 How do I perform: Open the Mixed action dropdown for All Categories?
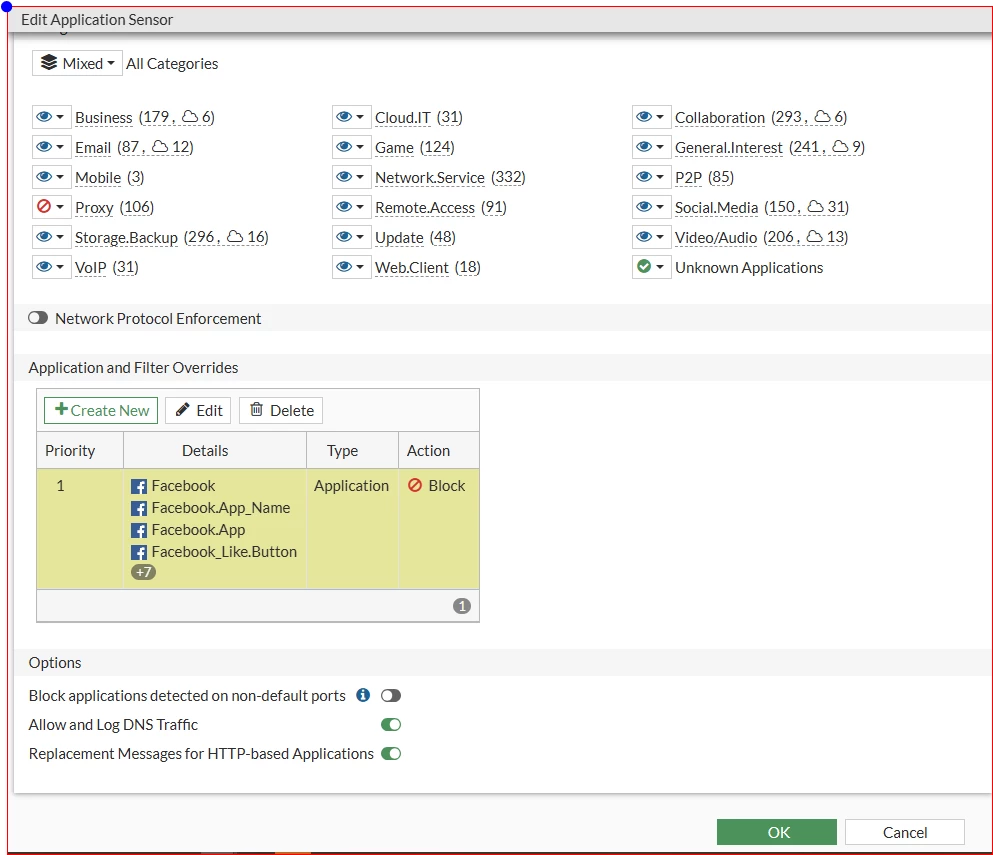tap(77, 63)
